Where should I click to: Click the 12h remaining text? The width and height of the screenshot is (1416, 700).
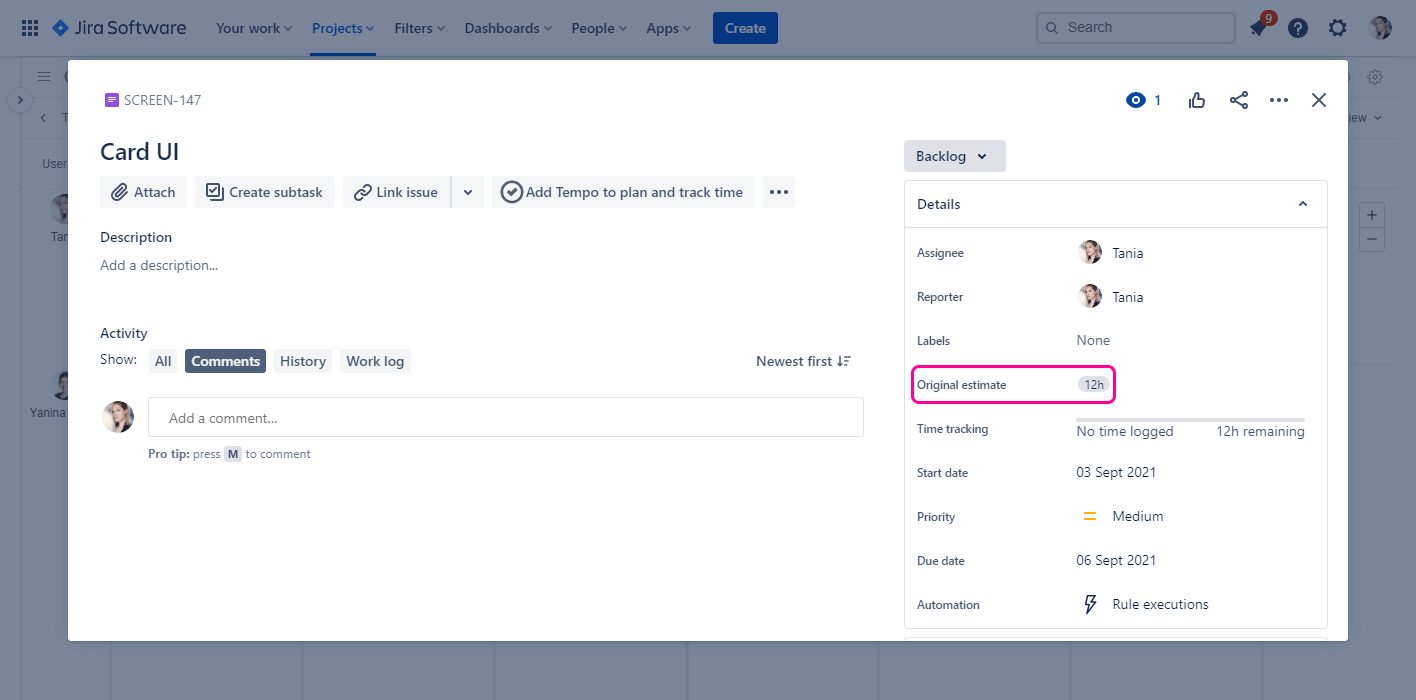(1260, 432)
